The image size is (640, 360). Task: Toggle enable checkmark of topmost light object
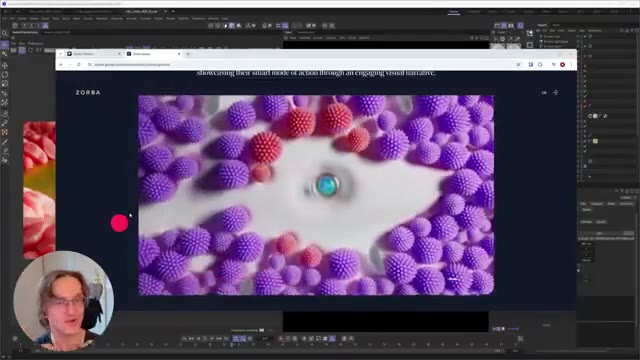point(585,36)
